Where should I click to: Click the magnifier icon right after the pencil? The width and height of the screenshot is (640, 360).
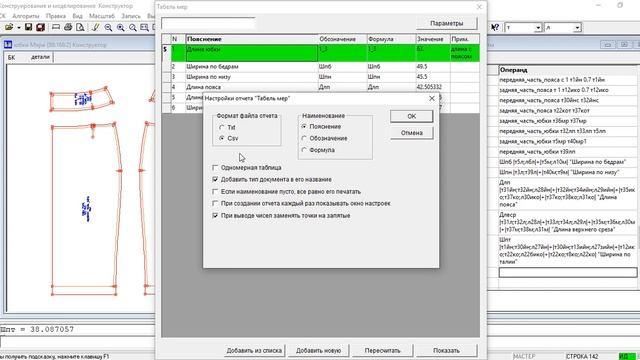[108, 27]
